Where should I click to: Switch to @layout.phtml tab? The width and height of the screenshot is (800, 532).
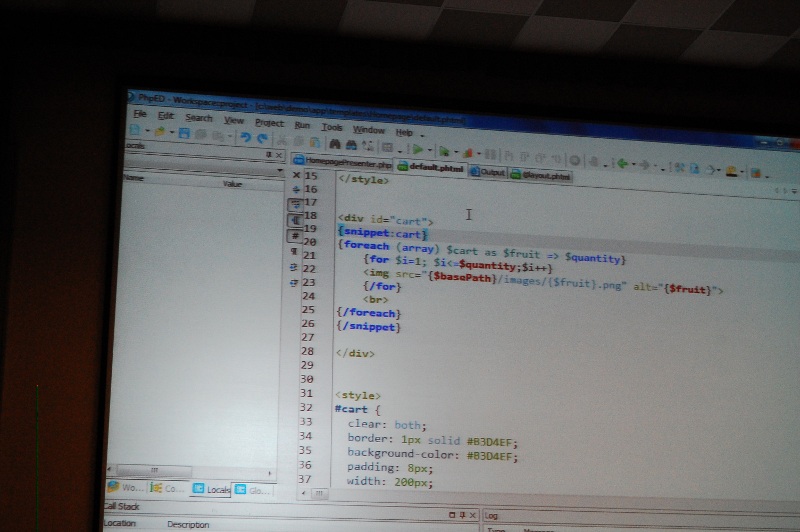pos(541,175)
